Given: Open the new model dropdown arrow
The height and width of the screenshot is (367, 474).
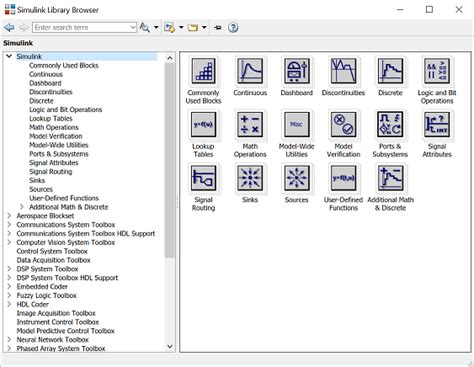Looking at the screenshot, I should (181, 27).
